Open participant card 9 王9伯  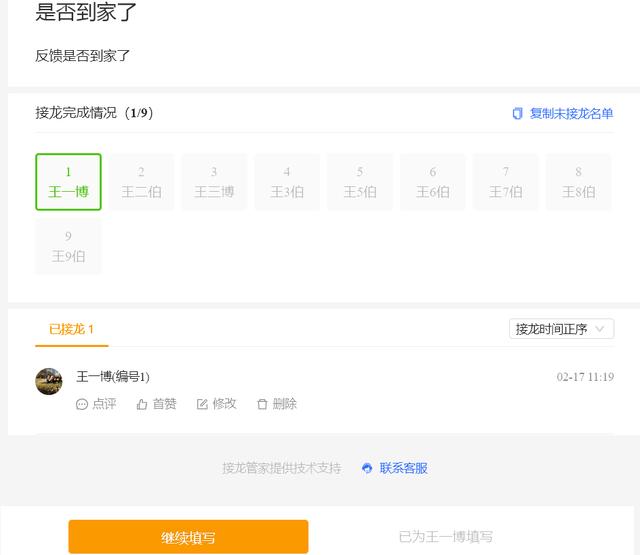tap(68, 246)
